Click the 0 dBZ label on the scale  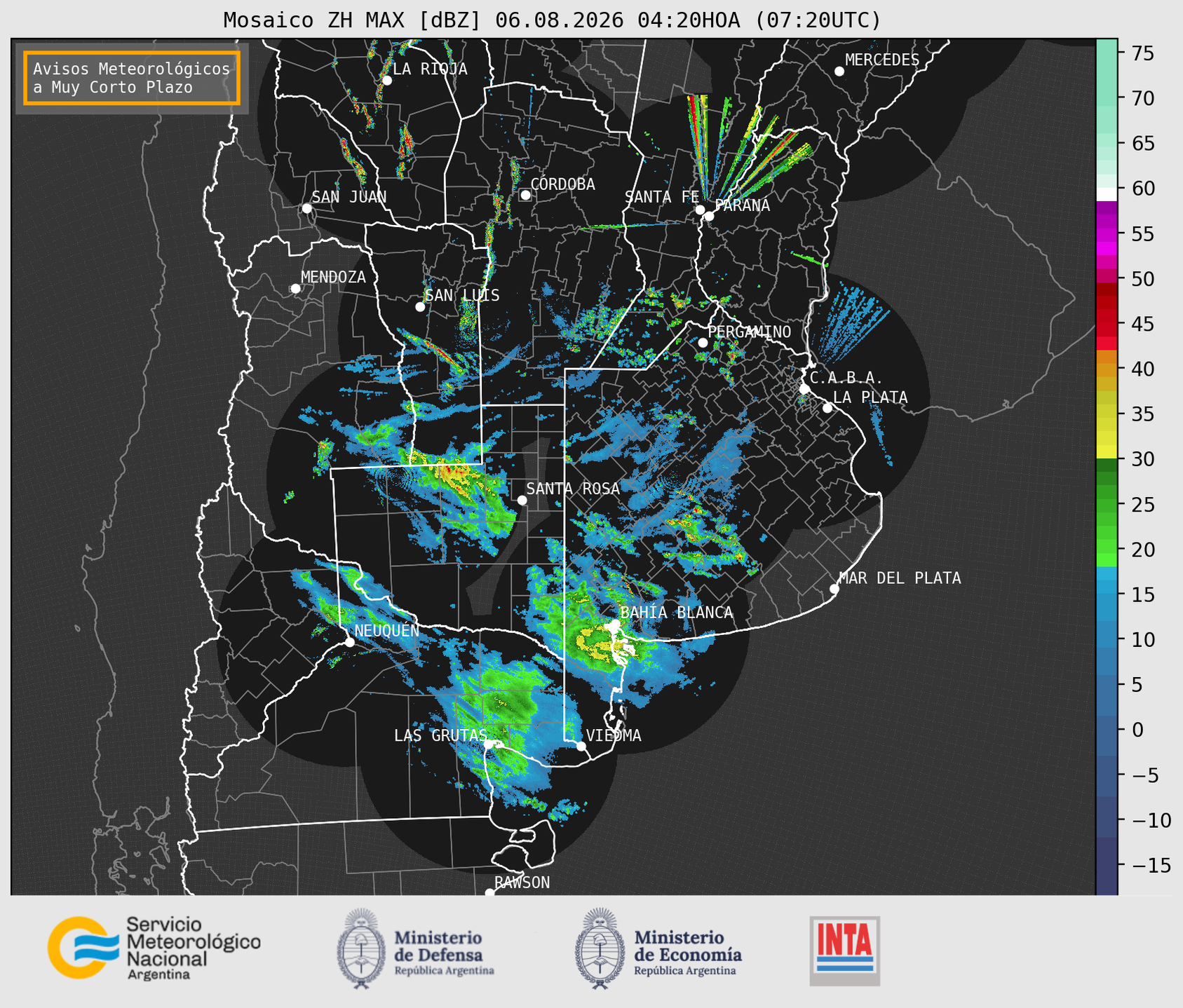point(1136,730)
